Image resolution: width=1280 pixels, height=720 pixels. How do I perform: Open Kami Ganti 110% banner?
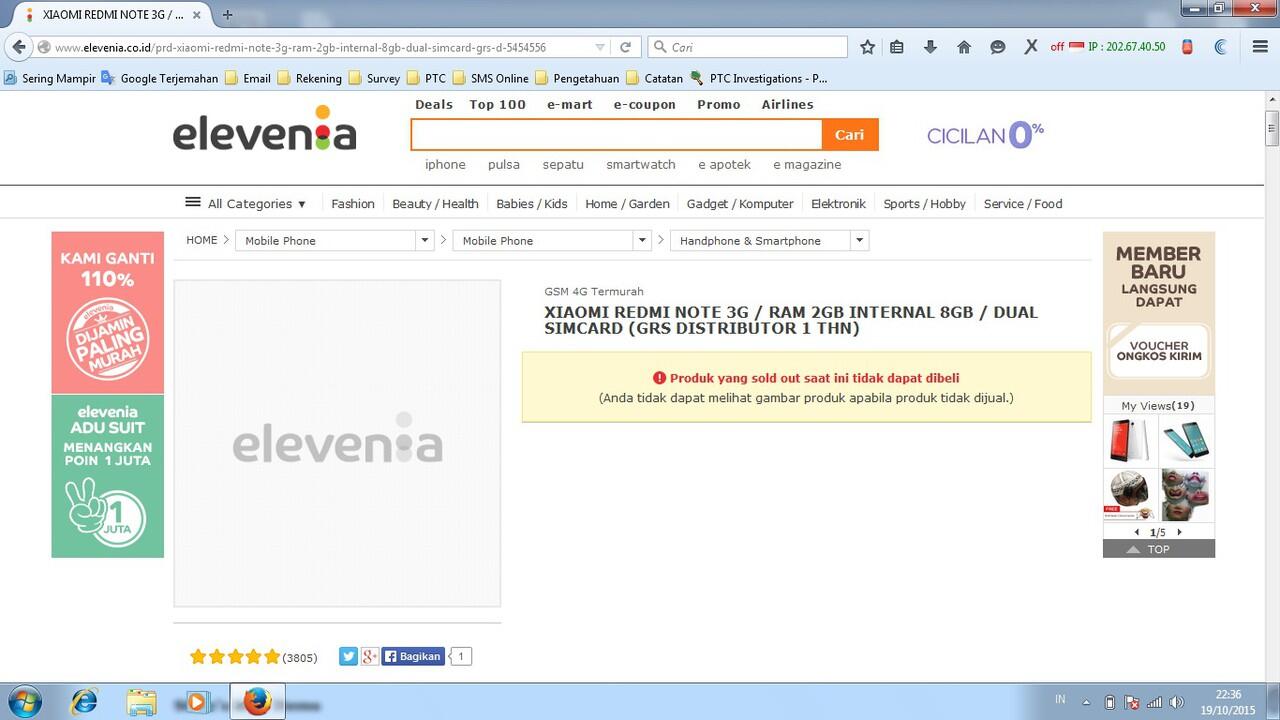[108, 313]
